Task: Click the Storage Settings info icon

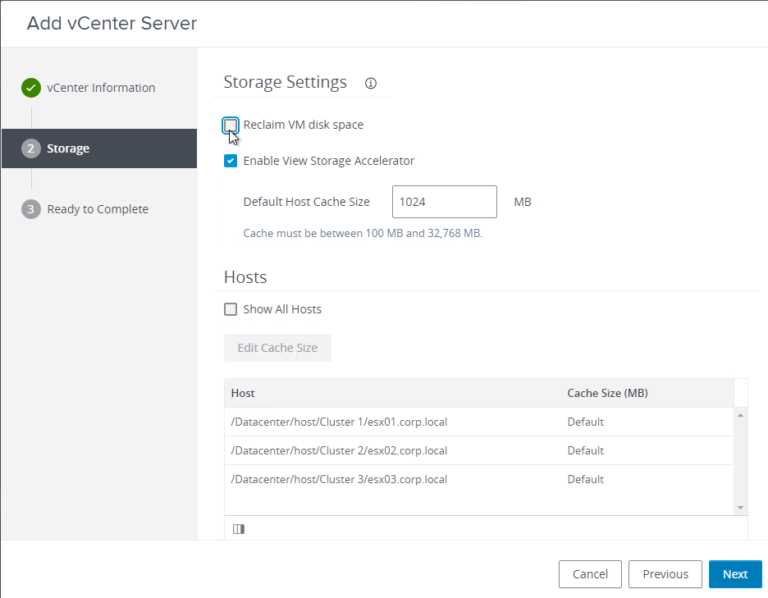Action: click(371, 83)
